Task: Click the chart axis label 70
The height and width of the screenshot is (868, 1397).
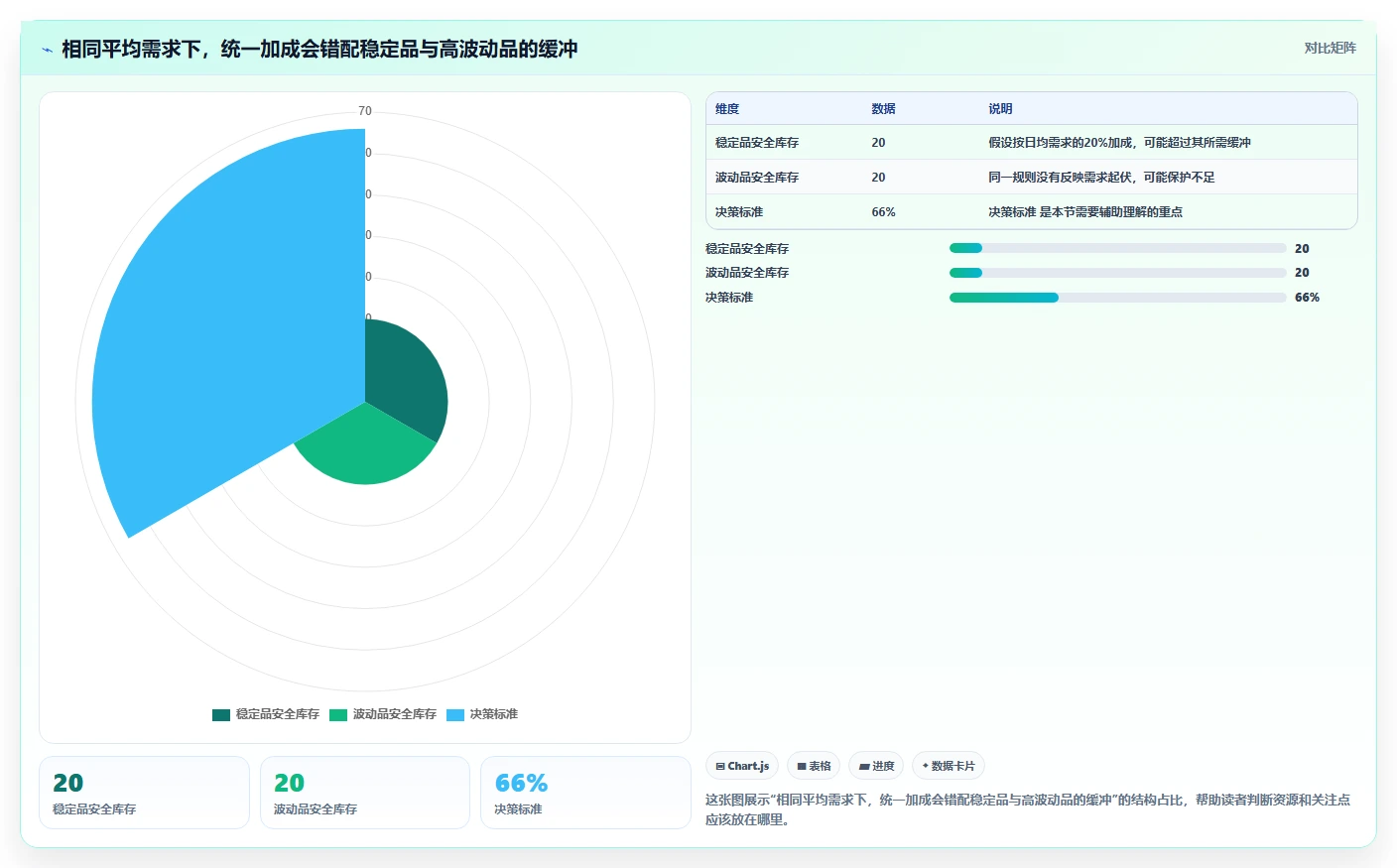Action: (x=365, y=111)
